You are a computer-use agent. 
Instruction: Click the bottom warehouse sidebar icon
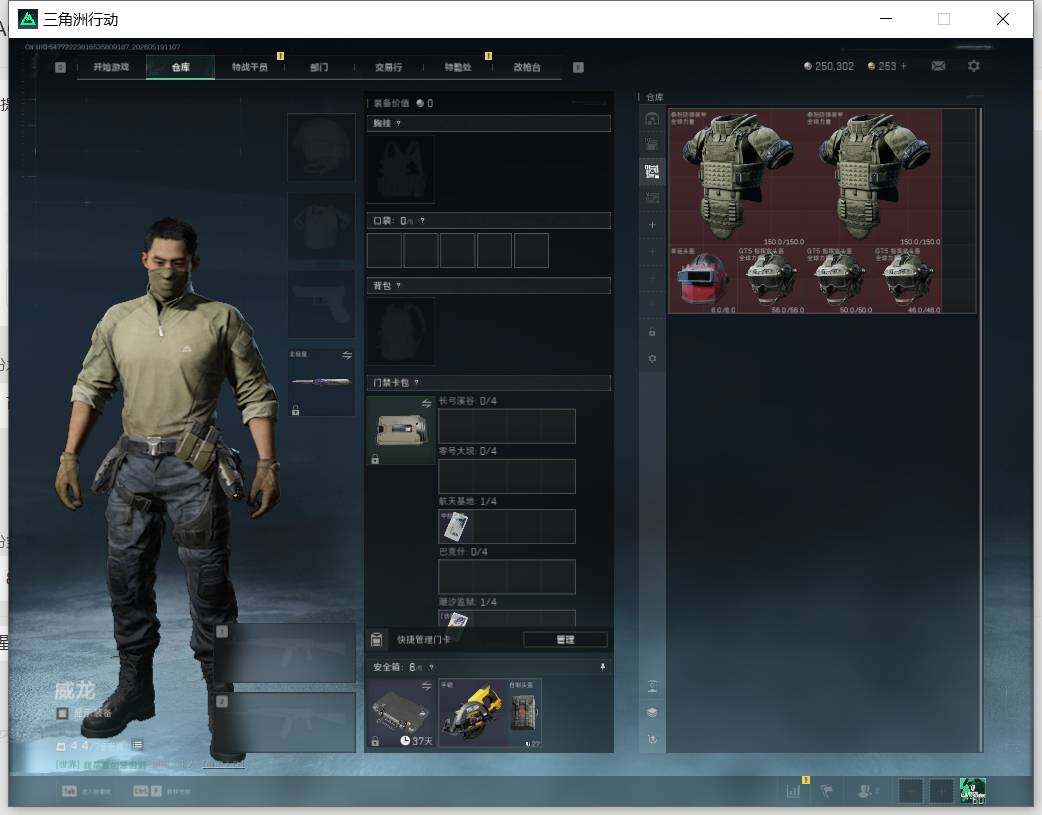coord(652,739)
